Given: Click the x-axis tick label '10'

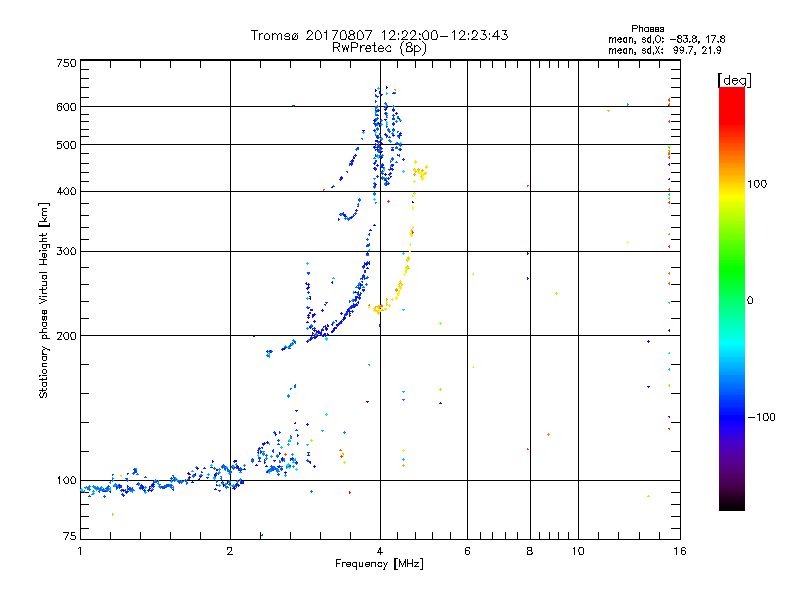Looking at the screenshot, I should (x=578, y=551).
